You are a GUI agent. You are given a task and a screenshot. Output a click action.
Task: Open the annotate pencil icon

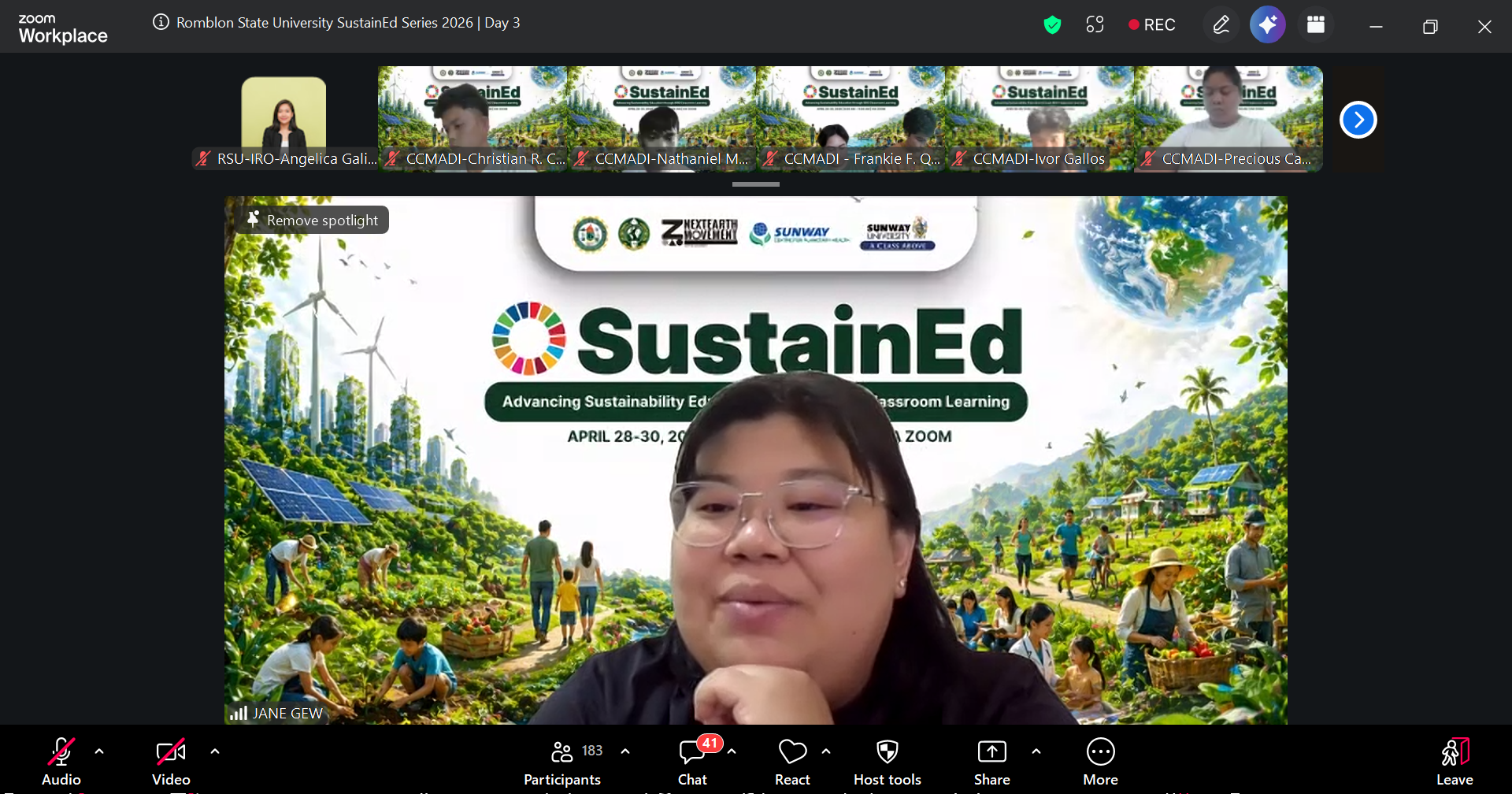click(x=1221, y=25)
